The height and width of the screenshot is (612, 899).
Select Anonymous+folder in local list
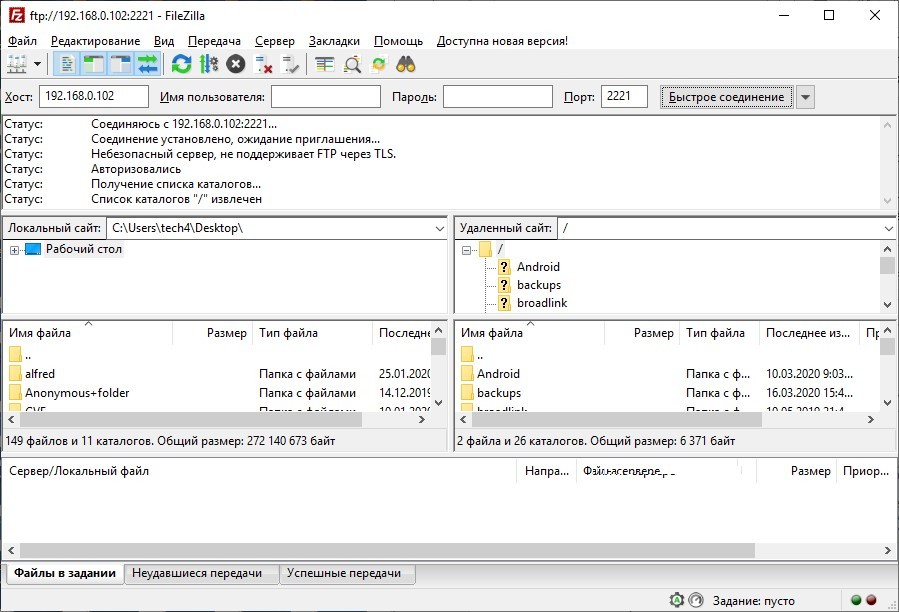pos(77,393)
